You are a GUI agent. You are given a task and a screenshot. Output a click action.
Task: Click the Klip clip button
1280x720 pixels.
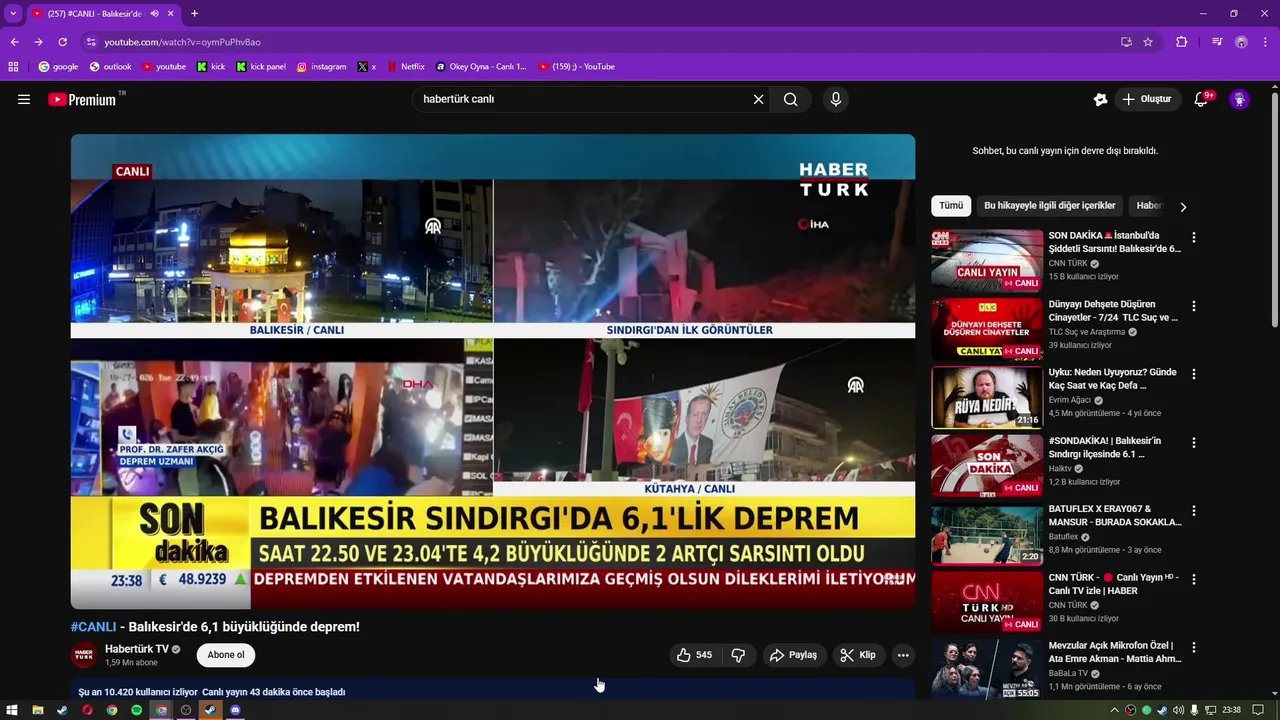858,655
